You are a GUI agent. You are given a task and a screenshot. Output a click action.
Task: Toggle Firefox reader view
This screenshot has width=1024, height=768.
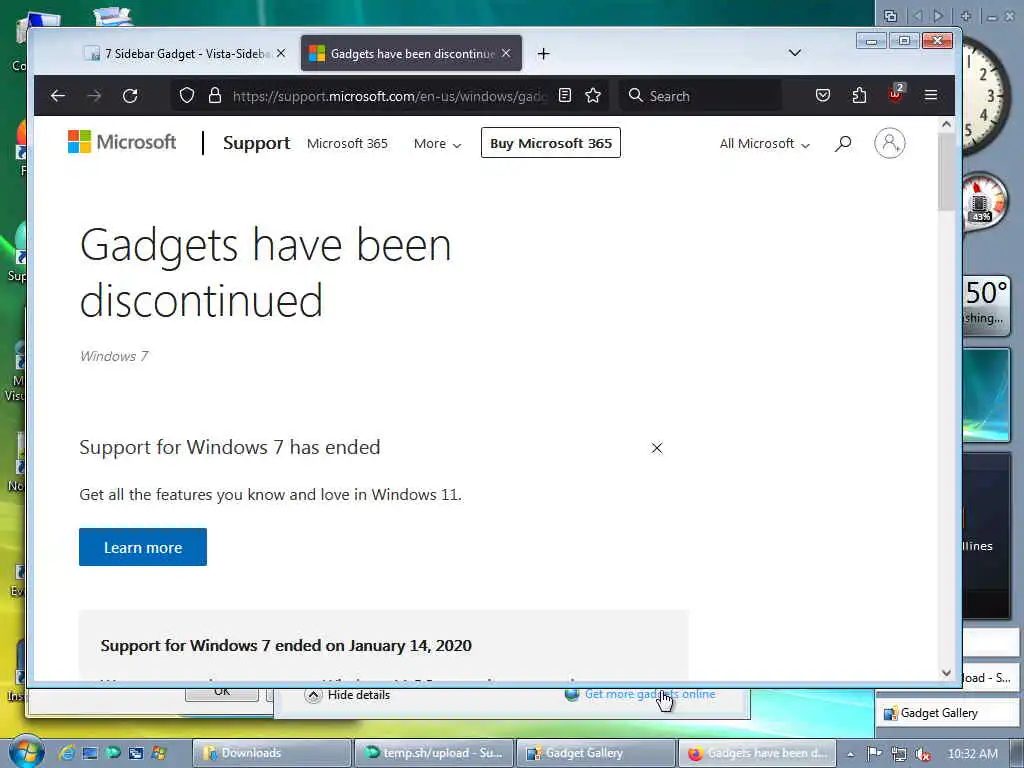[x=565, y=96]
